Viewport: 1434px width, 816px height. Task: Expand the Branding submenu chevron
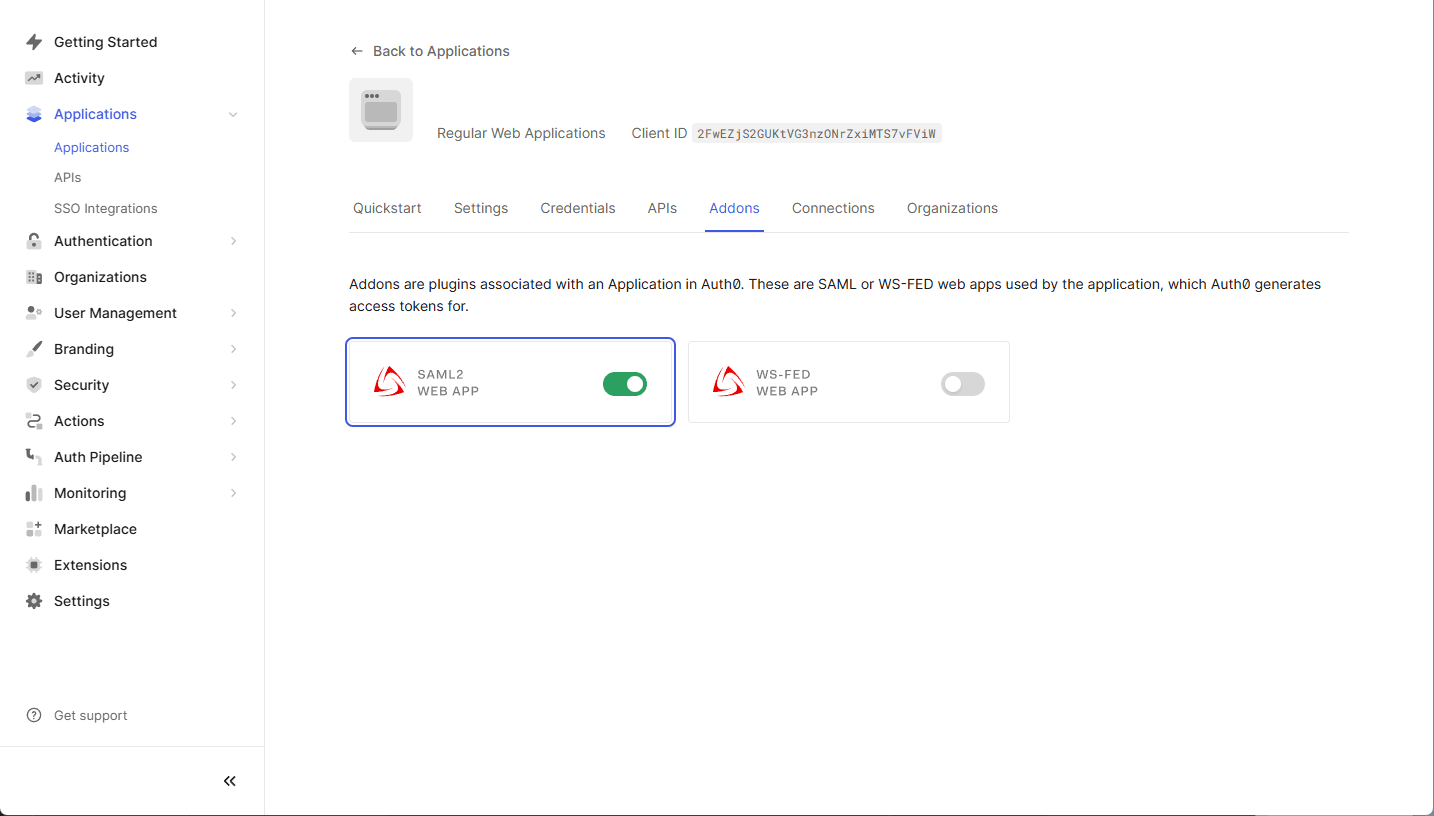[x=233, y=349]
